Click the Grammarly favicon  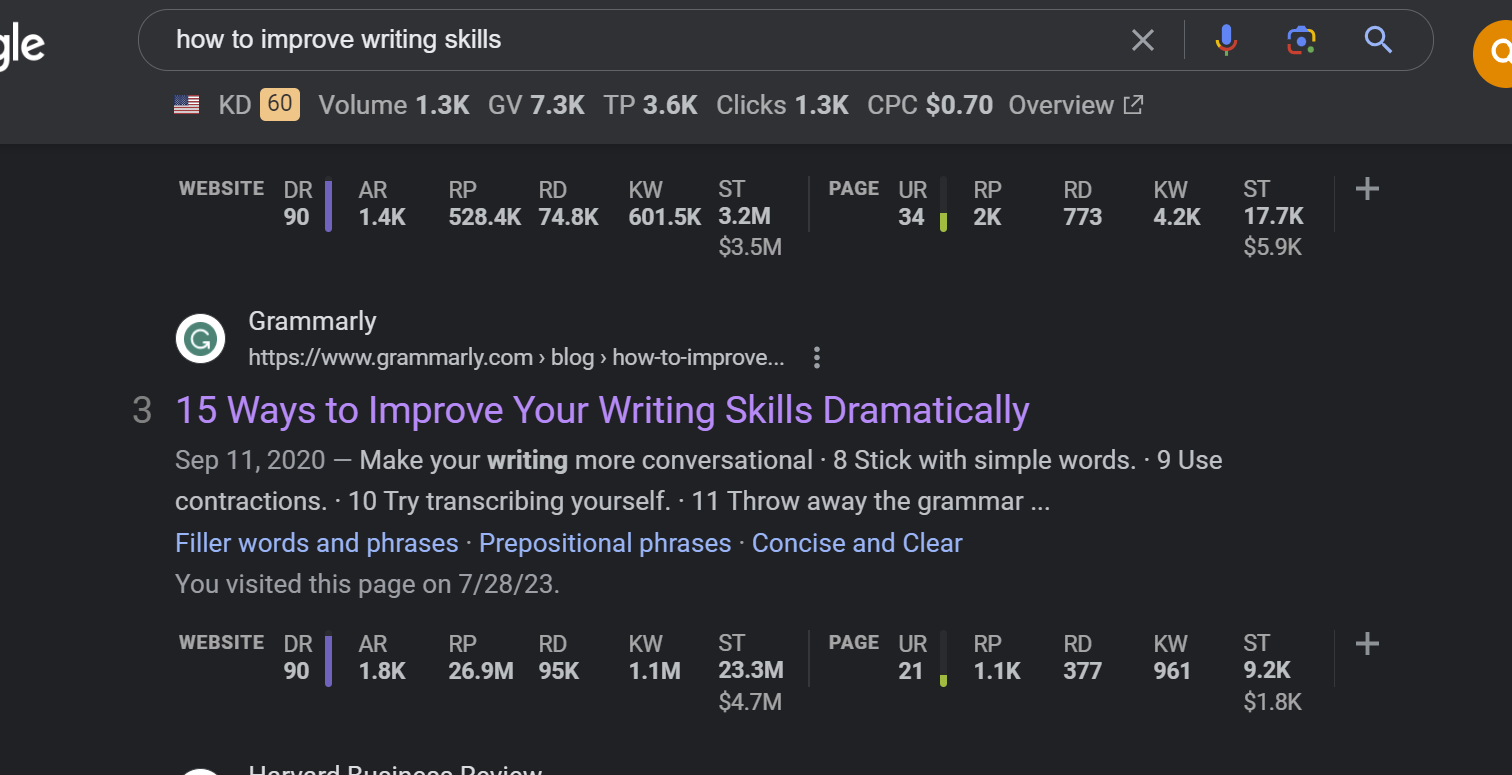tap(200, 338)
